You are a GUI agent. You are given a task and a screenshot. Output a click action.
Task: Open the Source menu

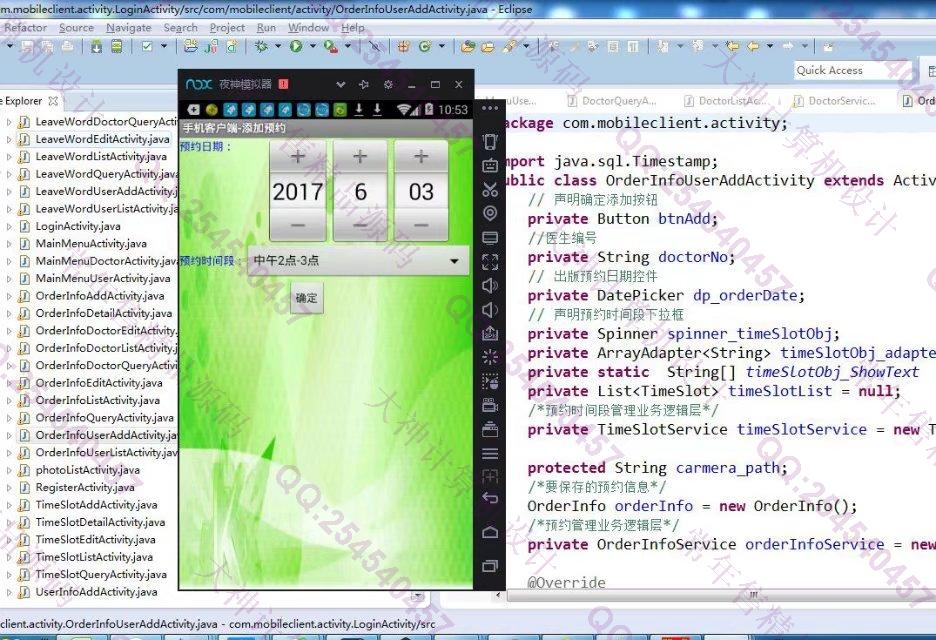click(x=76, y=27)
